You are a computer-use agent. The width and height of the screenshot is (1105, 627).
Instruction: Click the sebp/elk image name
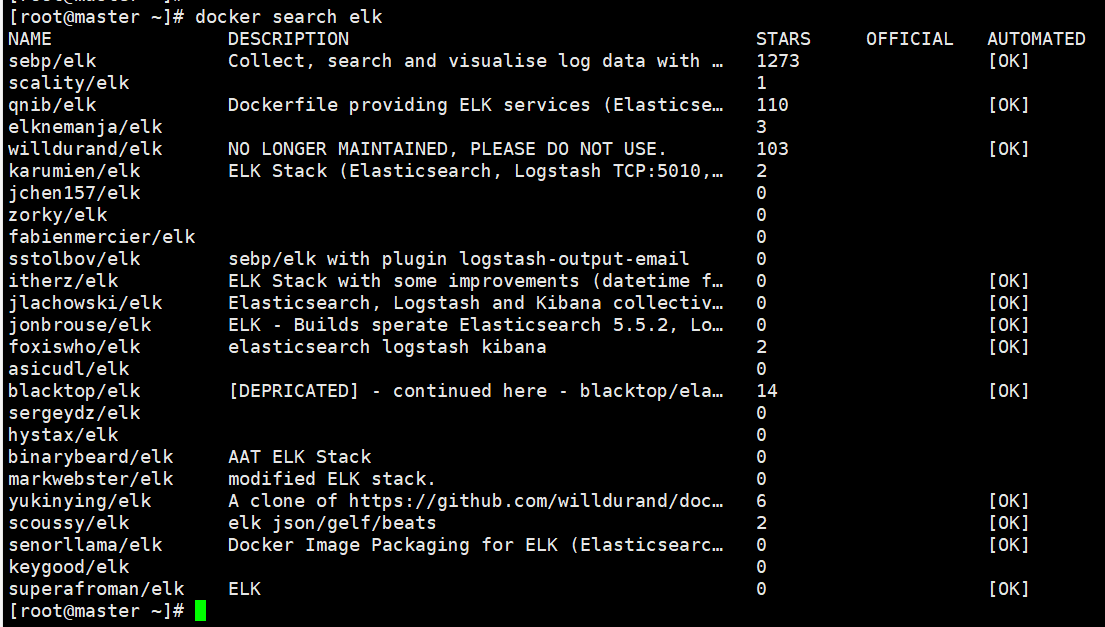(52, 61)
